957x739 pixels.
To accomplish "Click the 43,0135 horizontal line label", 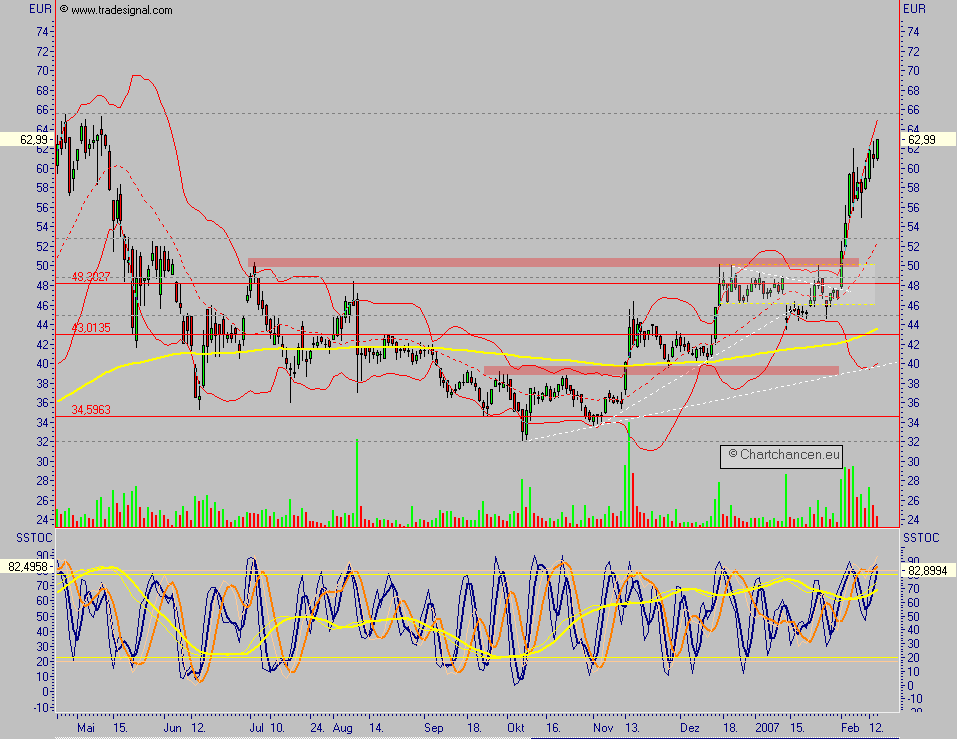I will coord(92,325).
